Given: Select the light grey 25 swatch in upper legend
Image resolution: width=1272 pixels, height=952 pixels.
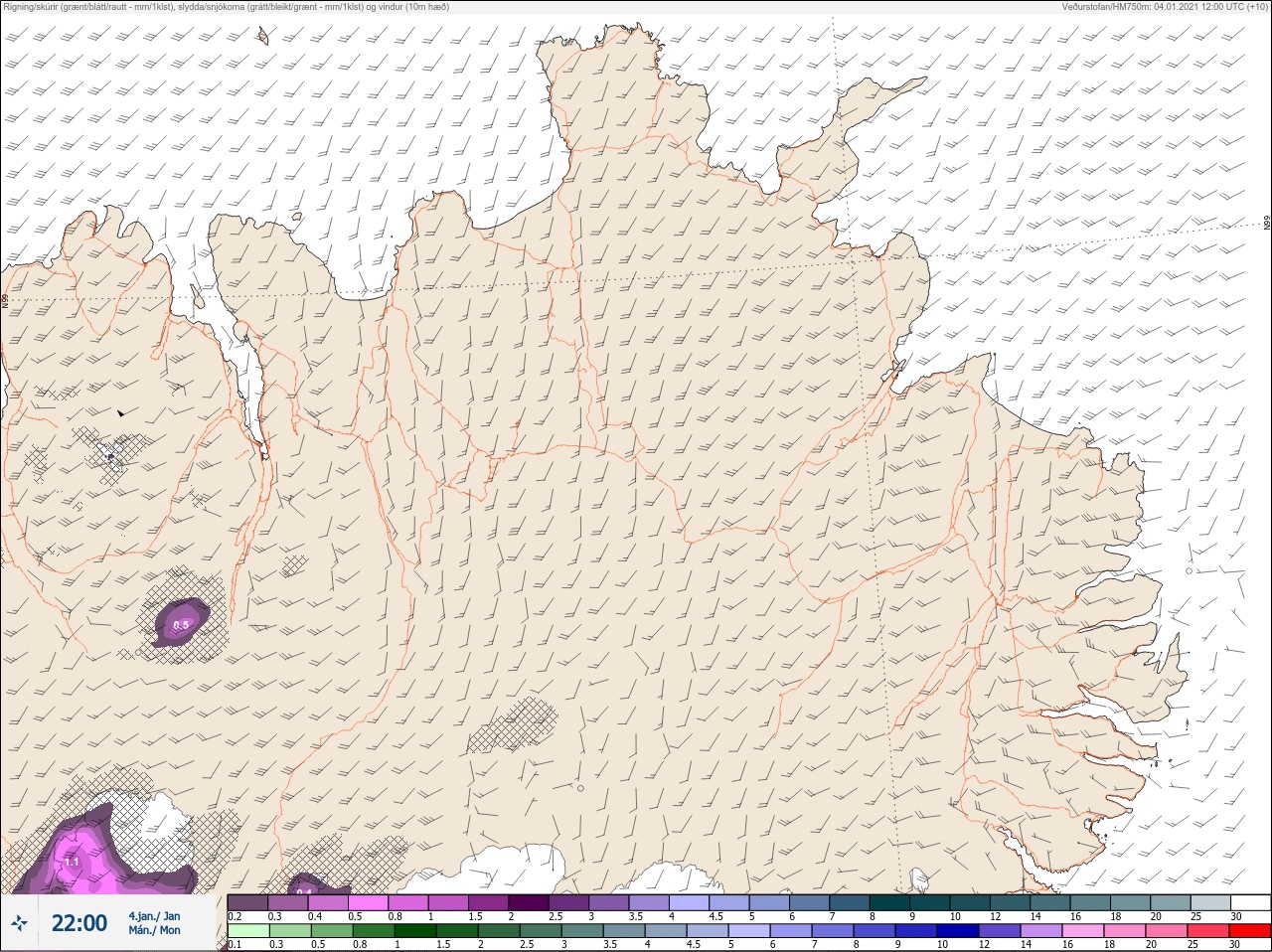Looking at the screenshot, I should click(1210, 902).
